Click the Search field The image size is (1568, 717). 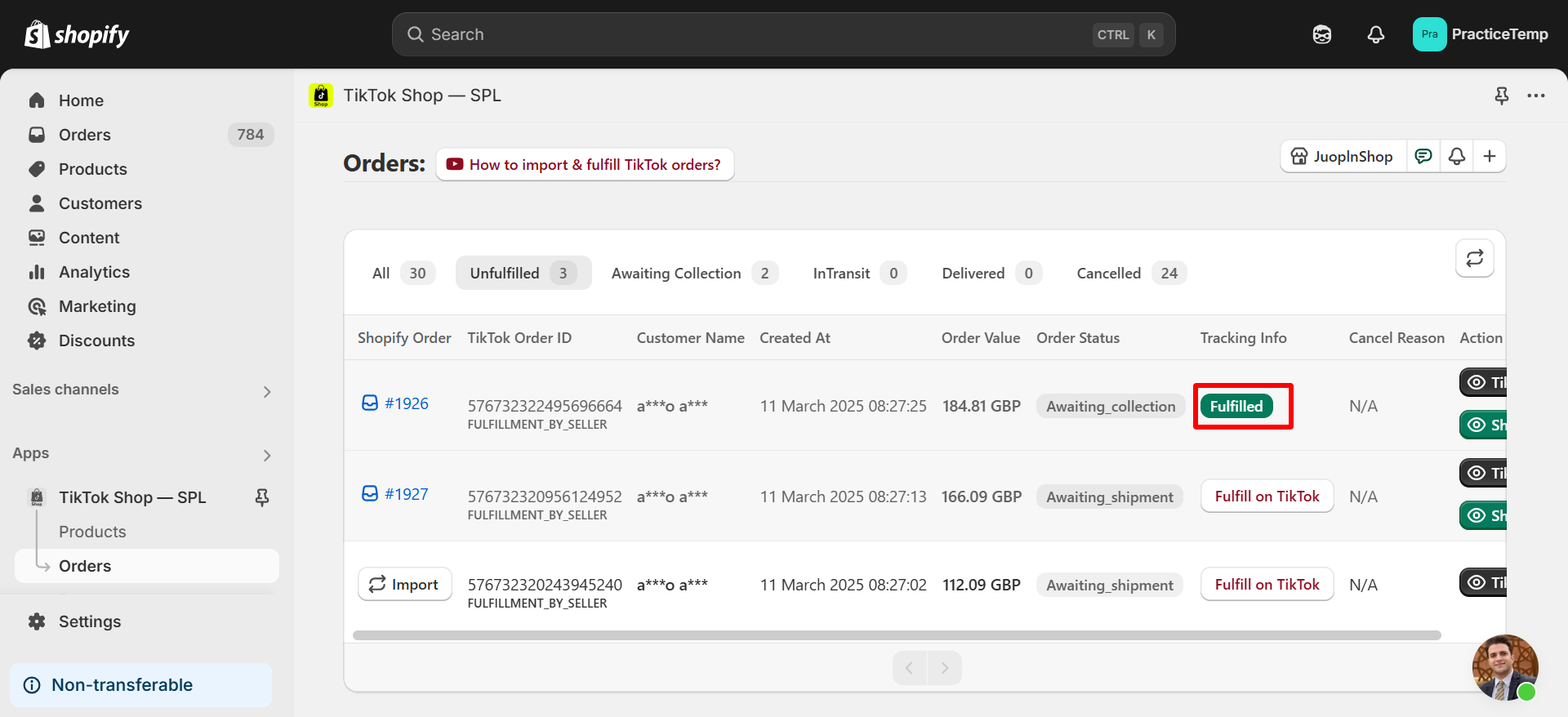point(783,34)
